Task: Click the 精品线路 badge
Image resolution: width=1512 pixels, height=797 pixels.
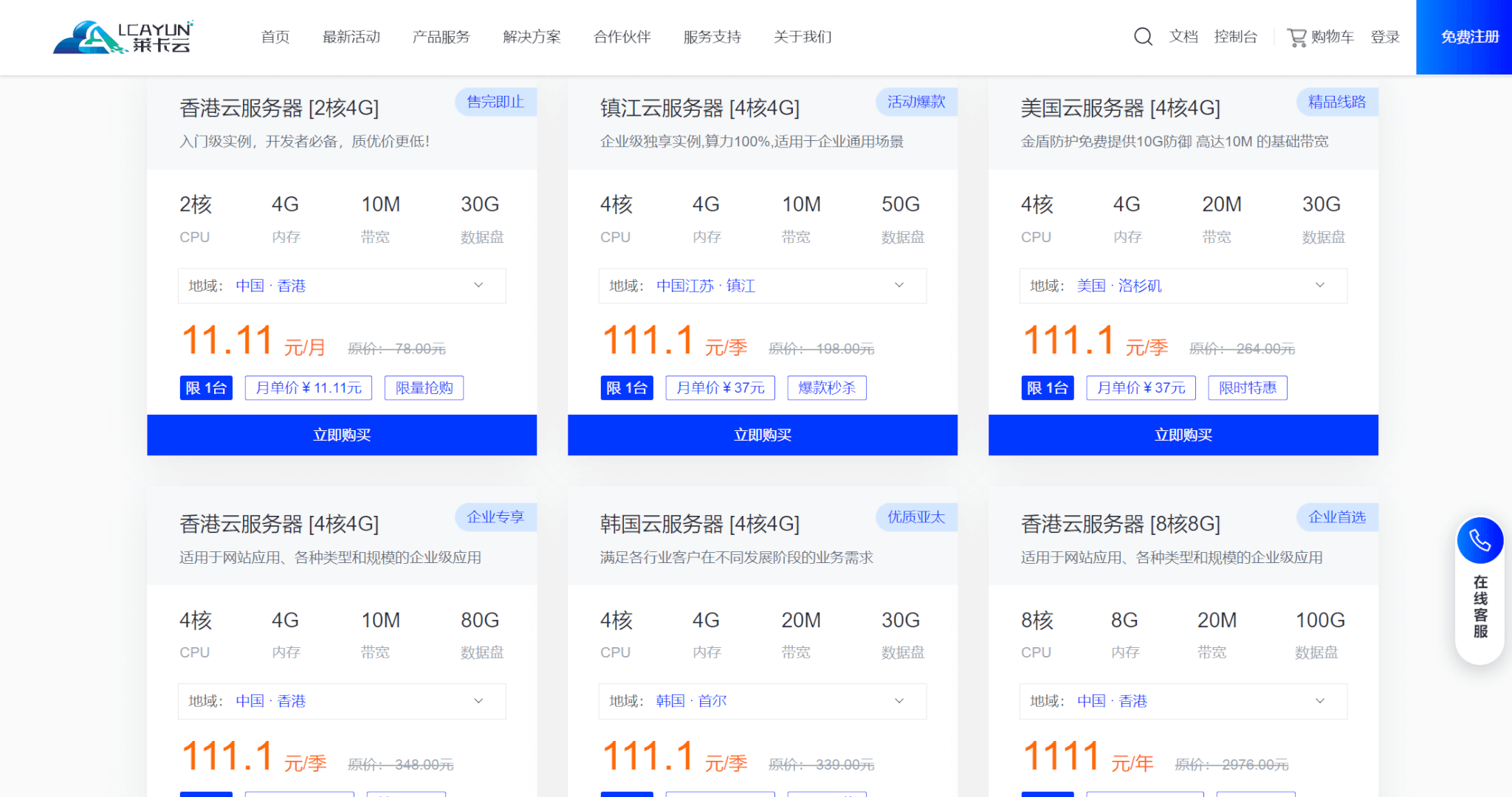Action: (1337, 102)
